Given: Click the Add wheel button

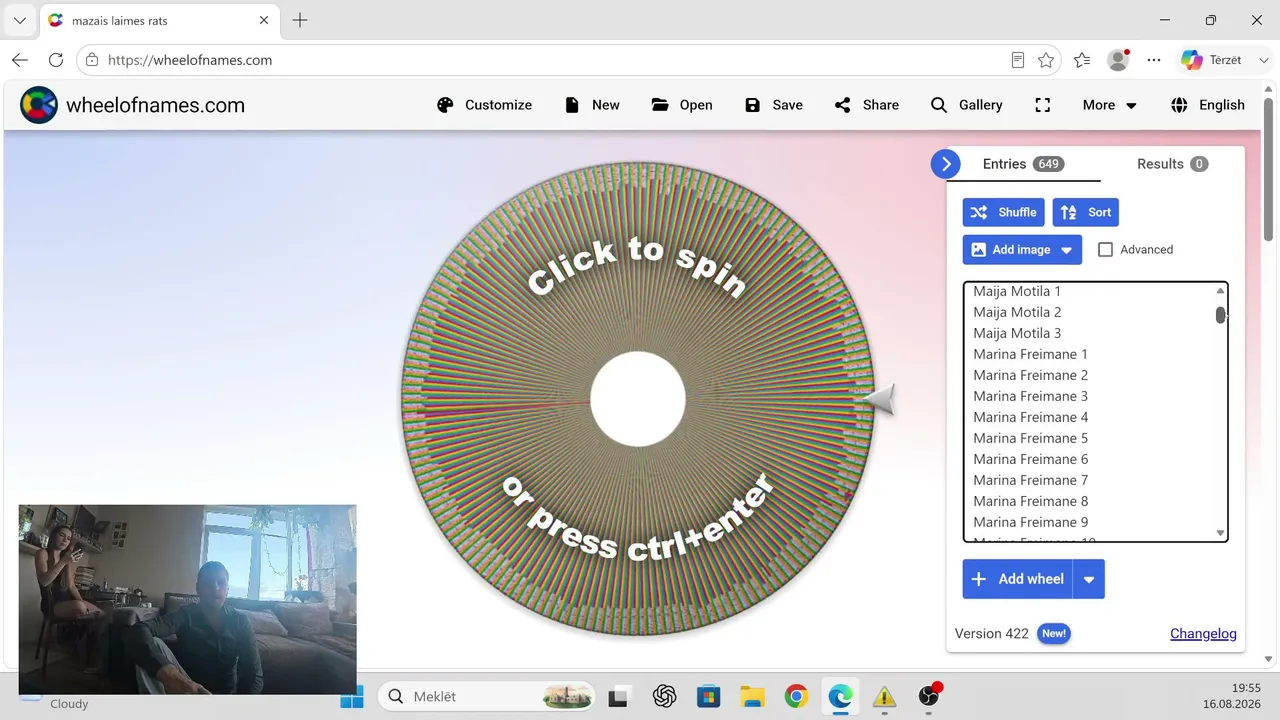Looking at the screenshot, I should [x=1018, y=579].
